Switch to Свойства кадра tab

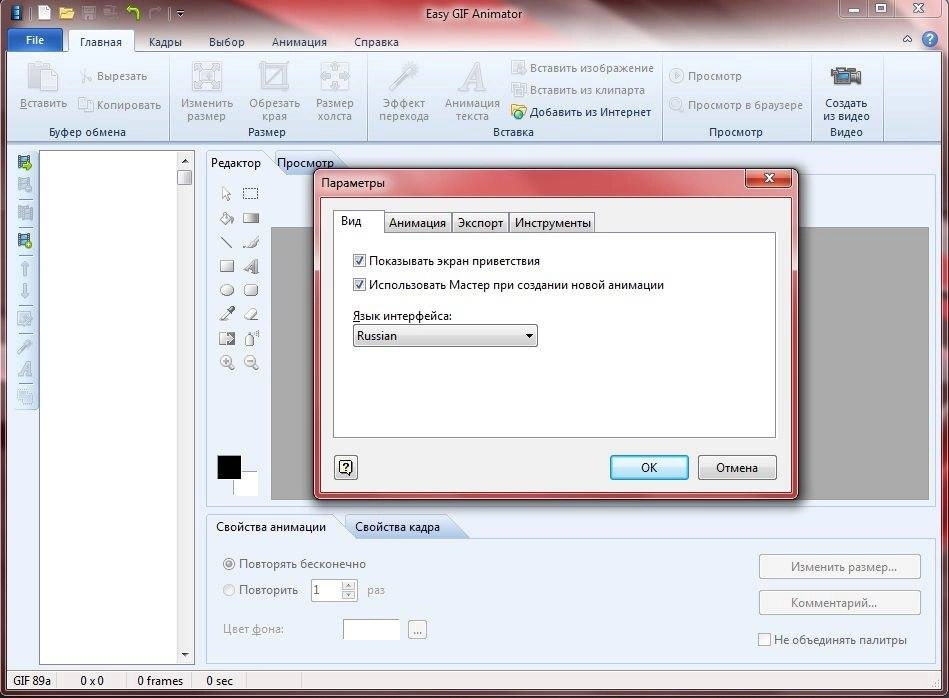click(x=397, y=527)
